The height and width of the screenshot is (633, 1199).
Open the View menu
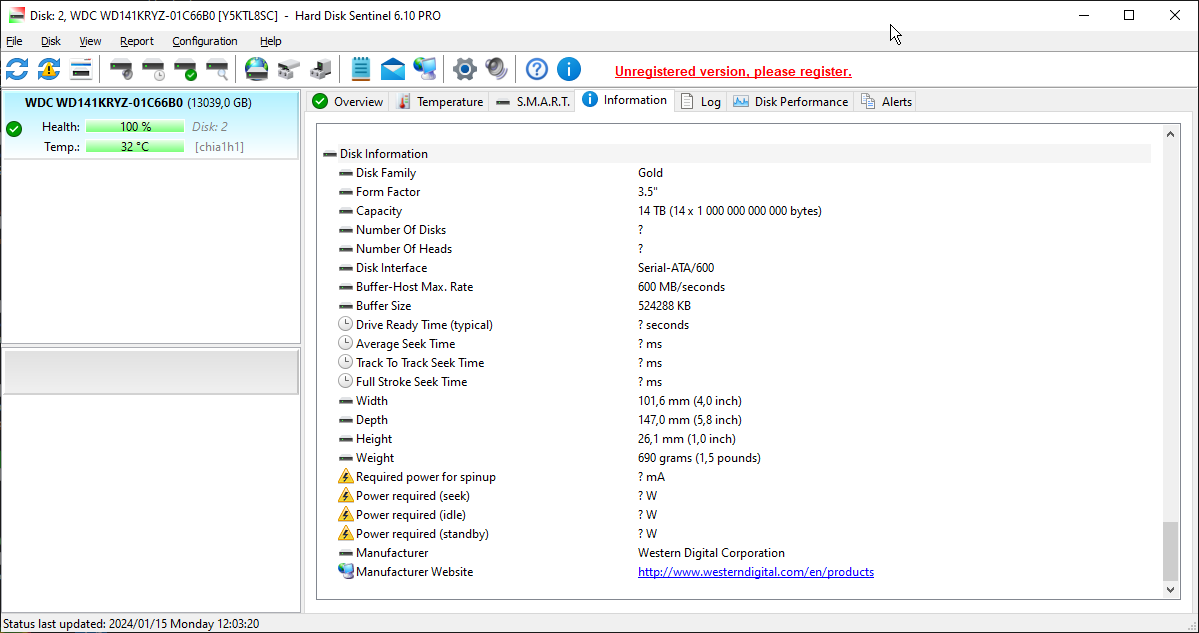pos(90,41)
